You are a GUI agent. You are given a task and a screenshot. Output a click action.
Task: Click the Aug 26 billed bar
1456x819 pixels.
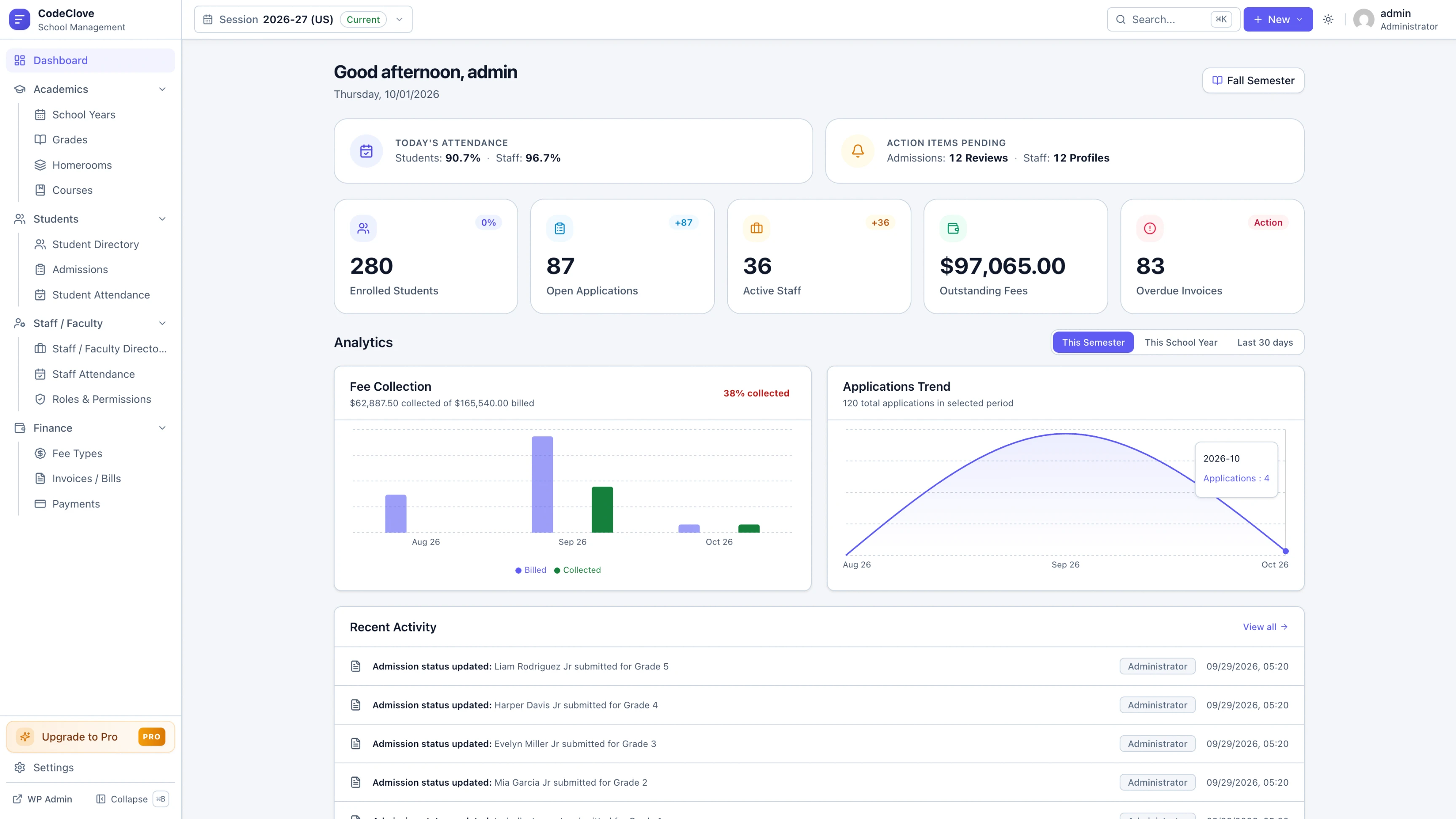(x=396, y=513)
